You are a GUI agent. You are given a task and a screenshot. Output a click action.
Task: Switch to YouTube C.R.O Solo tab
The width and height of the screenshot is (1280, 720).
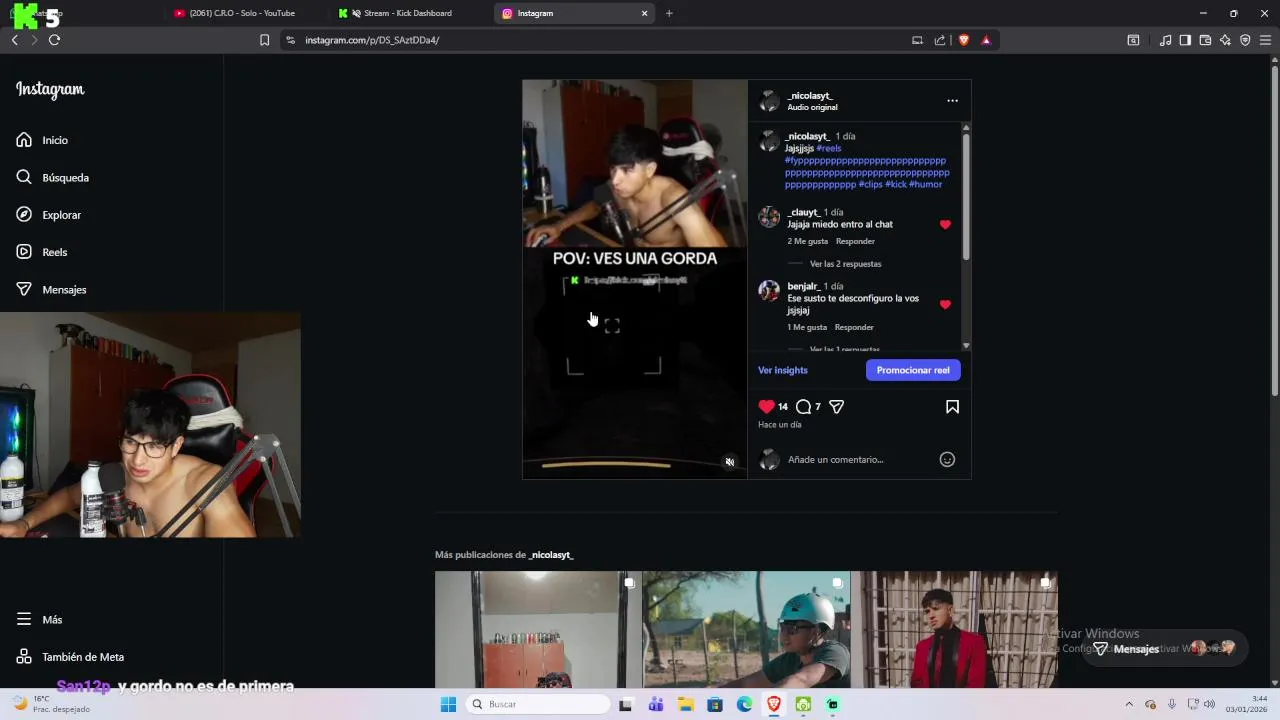[x=244, y=13]
